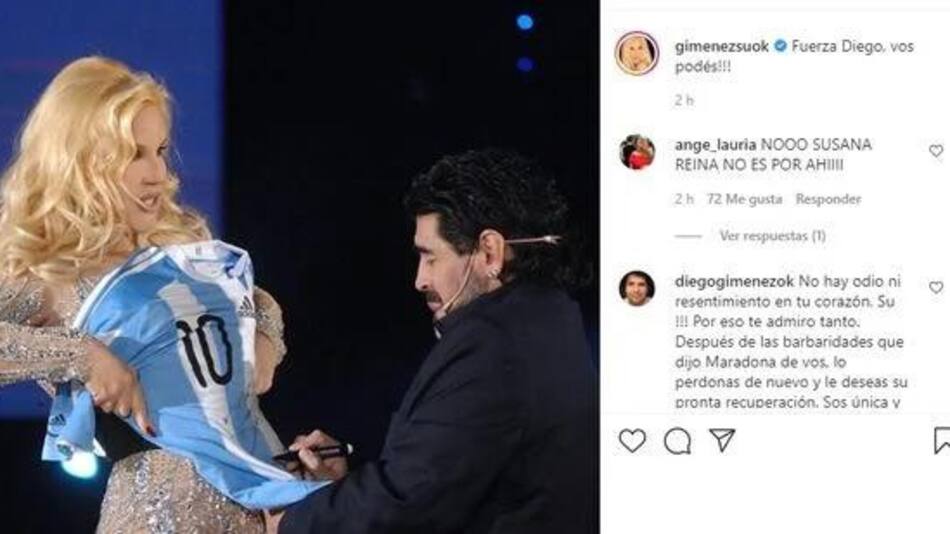Expand Ver respuestas (1) replies
This screenshot has height=534, width=950.
[x=772, y=236]
